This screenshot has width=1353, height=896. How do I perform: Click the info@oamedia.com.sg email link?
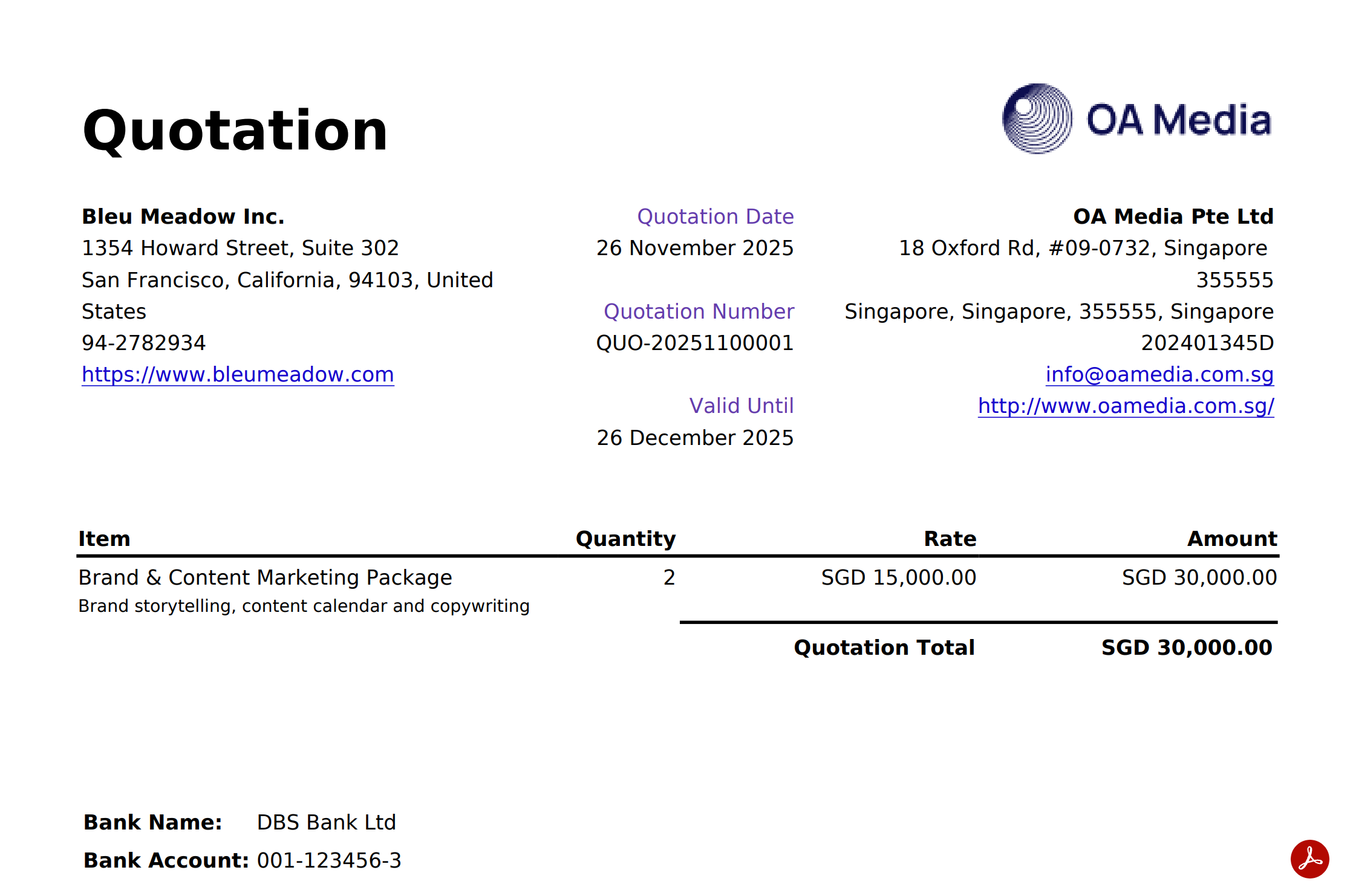pos(1159,375)
